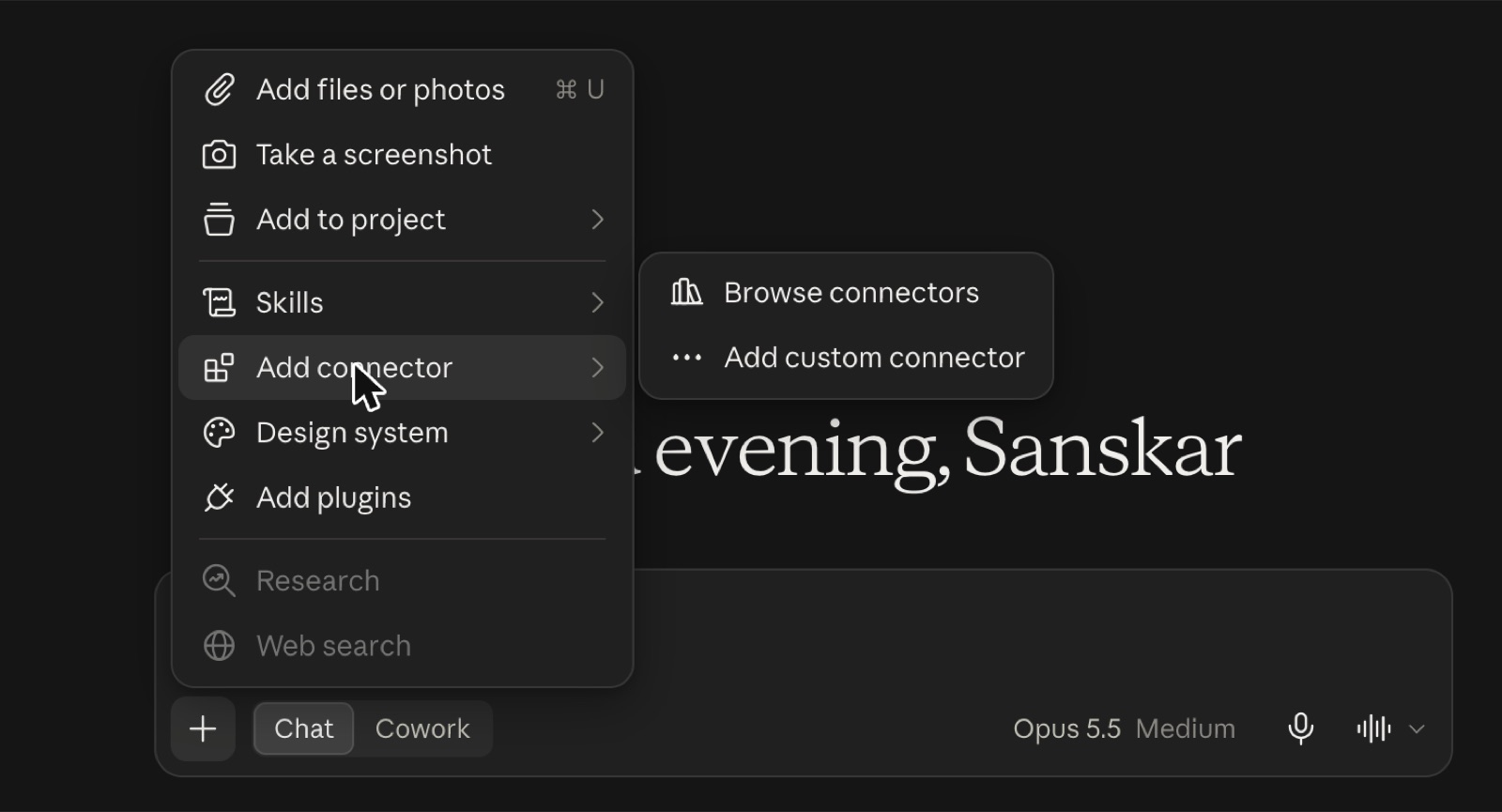Image resolution: width=1502 pixels, height=812 pixels.
Task: Click the connector blocks icon
Action: pos(219,368)
